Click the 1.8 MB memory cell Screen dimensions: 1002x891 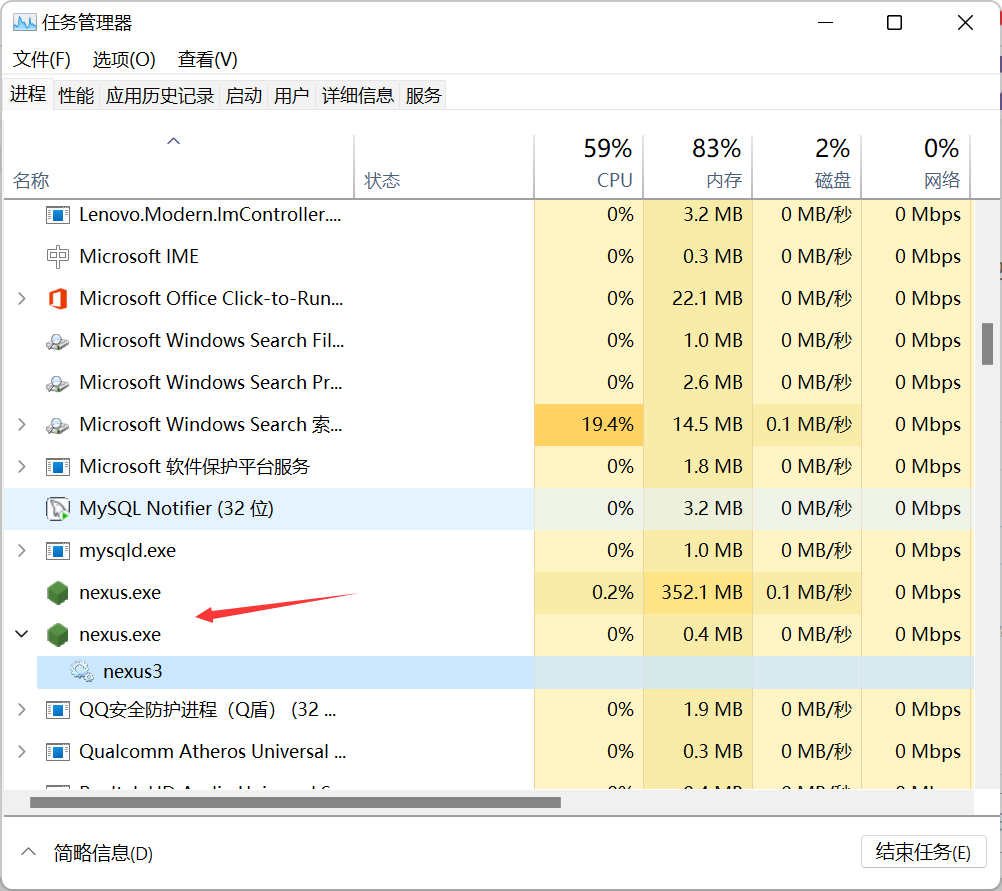pos(698,467)
